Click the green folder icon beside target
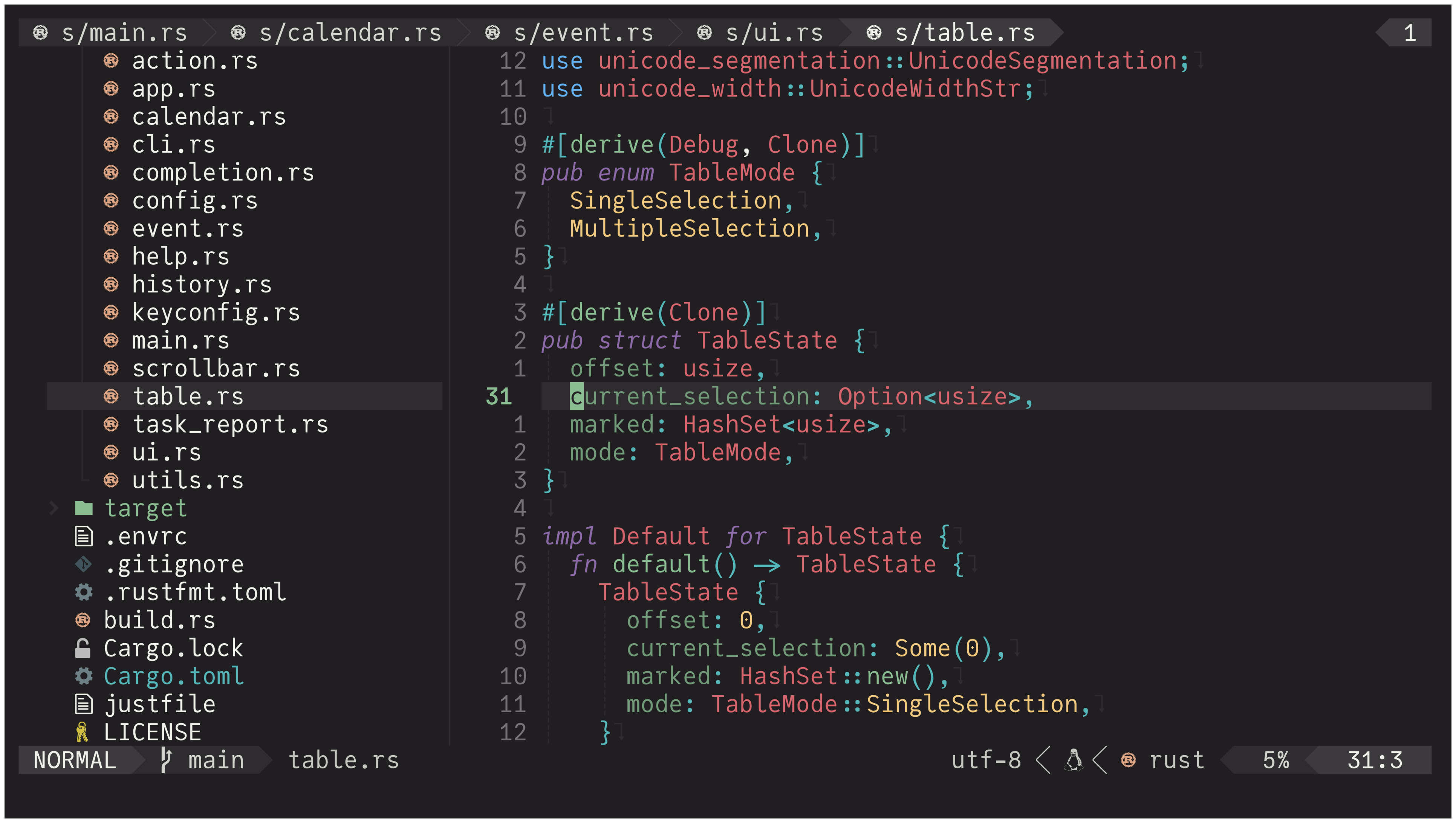Viewport: 1456px width, 823px height. click(84, 508)
